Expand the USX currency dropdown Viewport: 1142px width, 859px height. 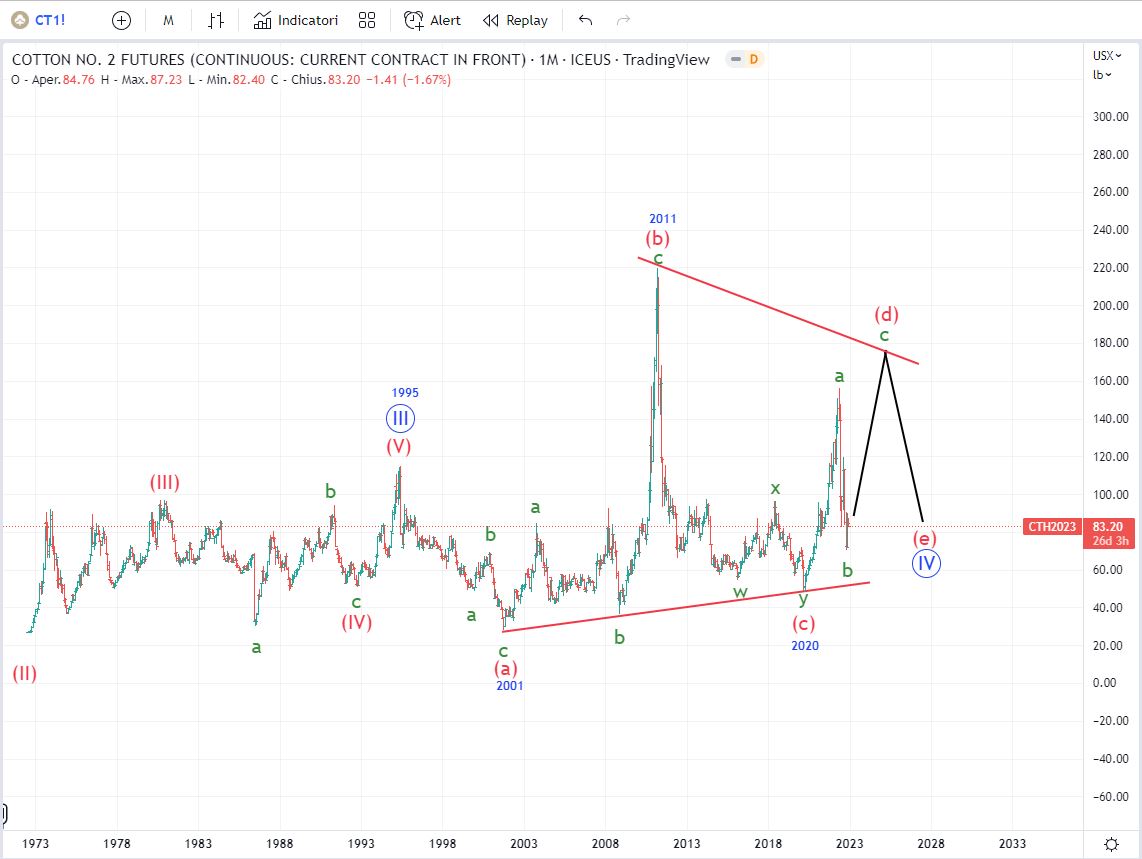tap(1107, 55)
